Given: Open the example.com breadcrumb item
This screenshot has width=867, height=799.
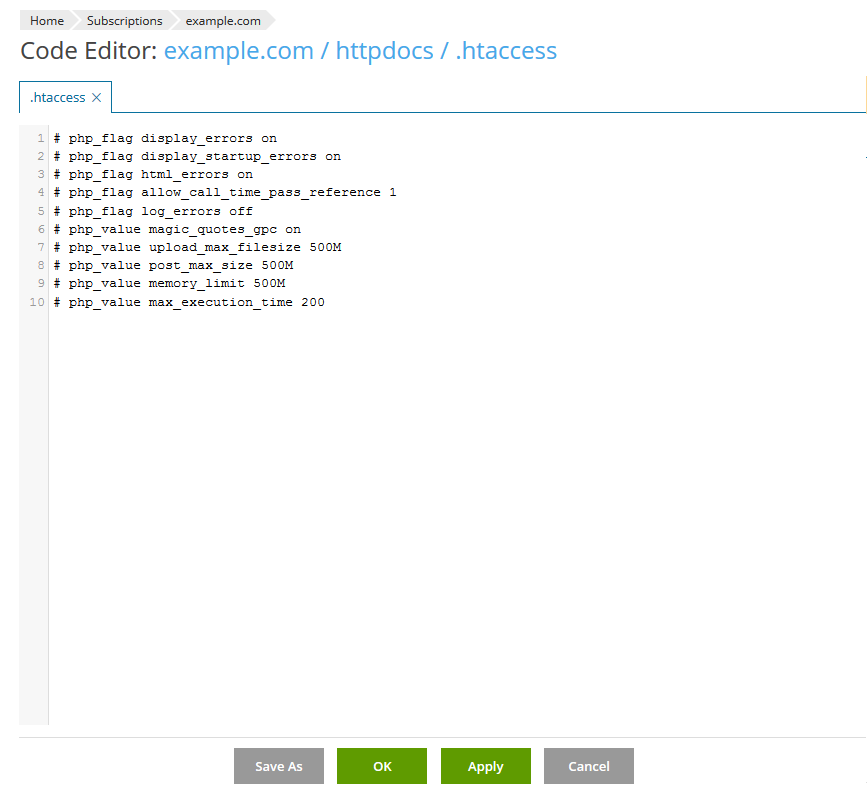Looking at the screenshot, I should pos(223,20).
